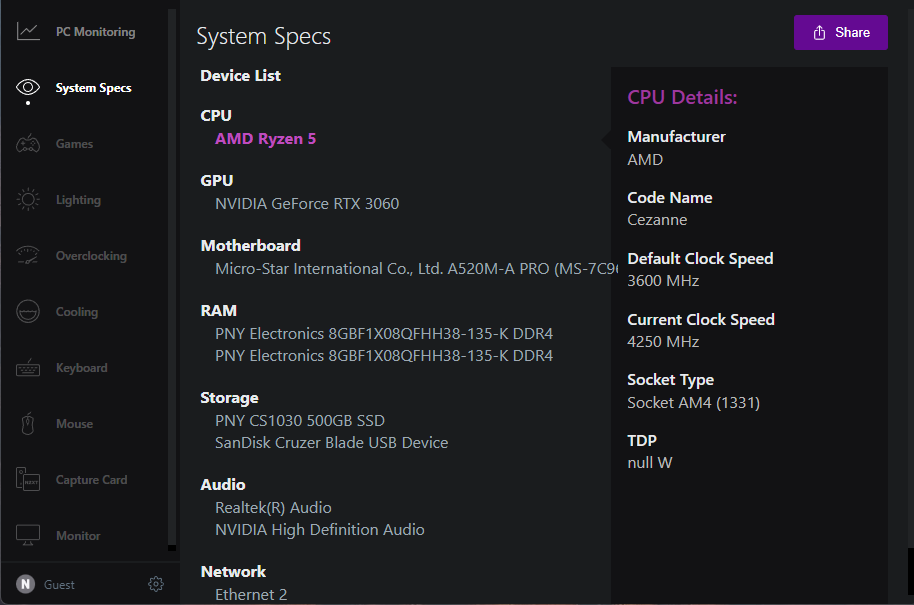The image size is (914, 605).
Task: Open settings with the gear icon
Action: point(156,584)
